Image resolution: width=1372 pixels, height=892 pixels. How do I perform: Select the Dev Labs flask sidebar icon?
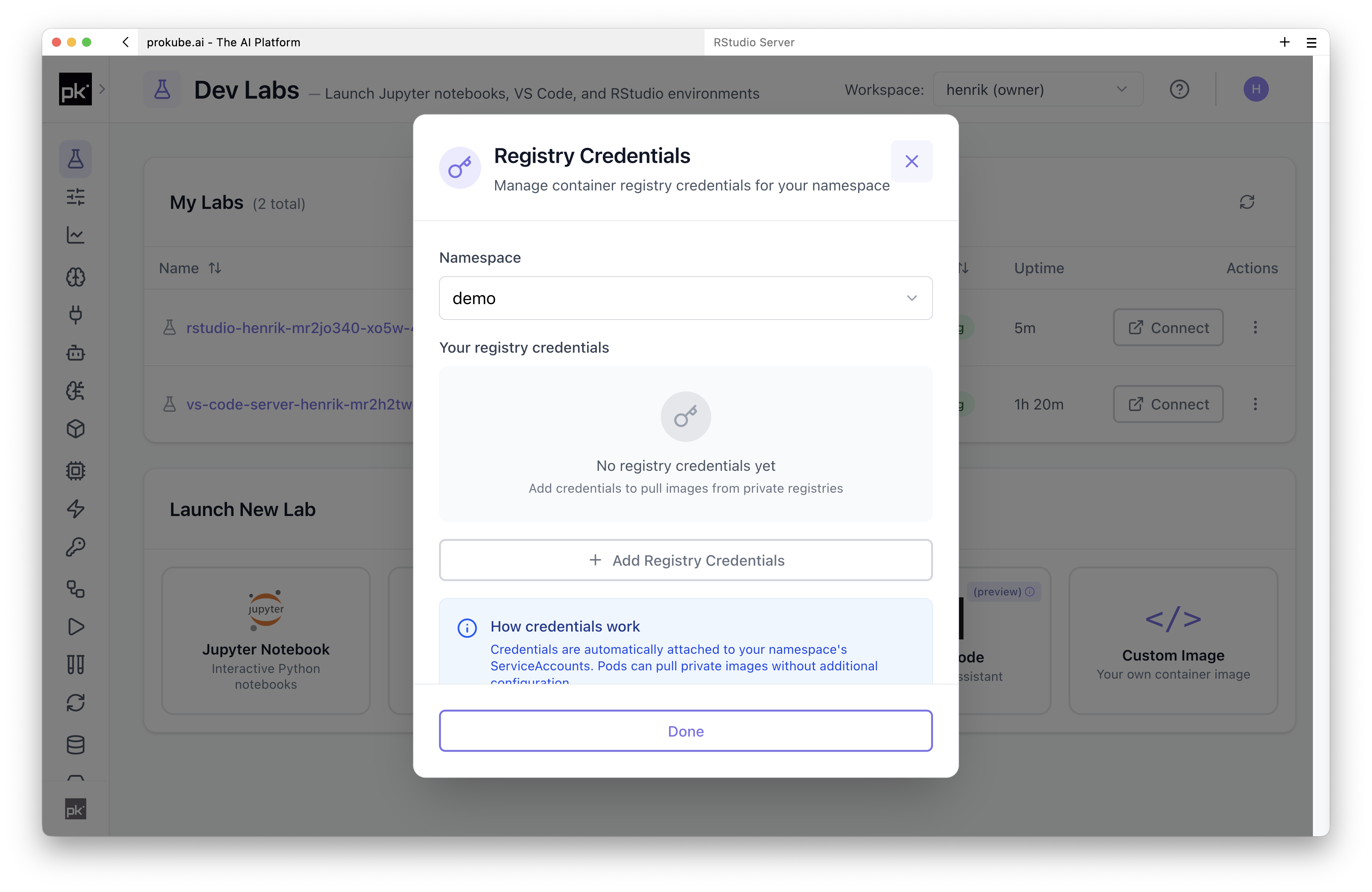coord(76,159)
